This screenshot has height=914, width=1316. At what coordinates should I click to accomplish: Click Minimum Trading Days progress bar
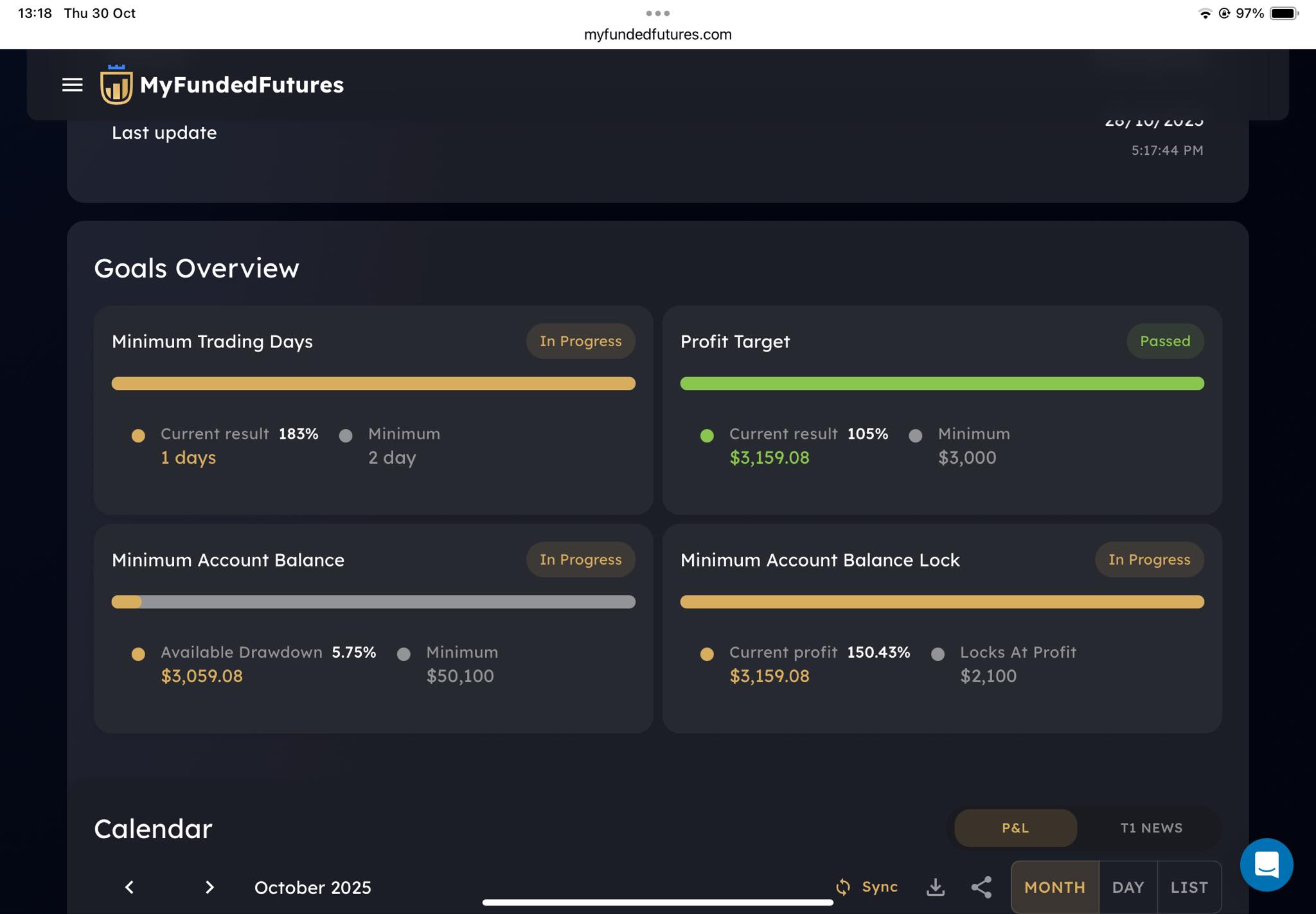click(373, 383)
